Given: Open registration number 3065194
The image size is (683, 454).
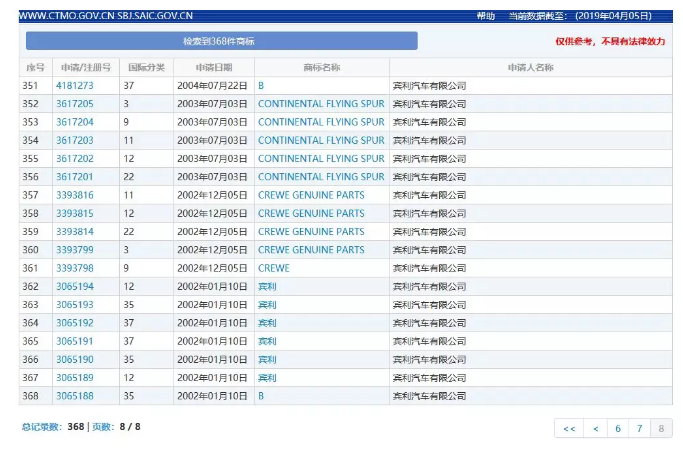Looking at the screenshot, I should point(74,286).
